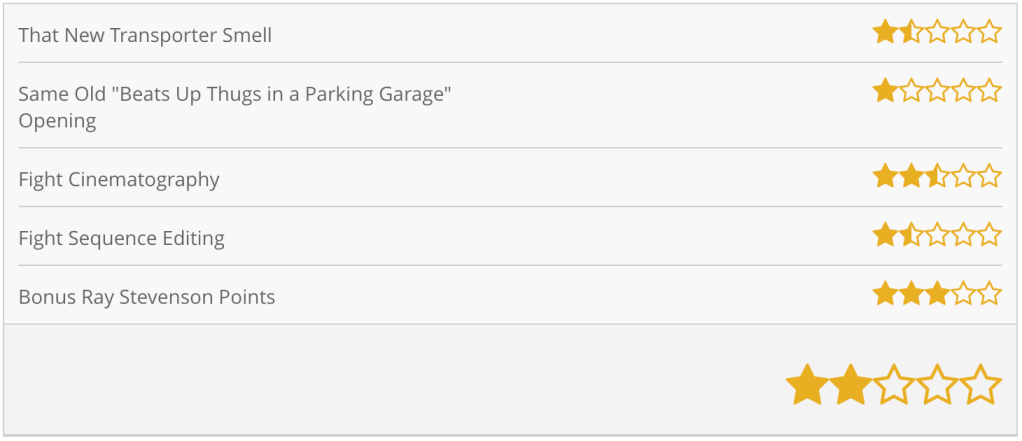
Task: Click second star of Fight Cinematography rating
Action: pyautogui.click(x=911, y=177)
